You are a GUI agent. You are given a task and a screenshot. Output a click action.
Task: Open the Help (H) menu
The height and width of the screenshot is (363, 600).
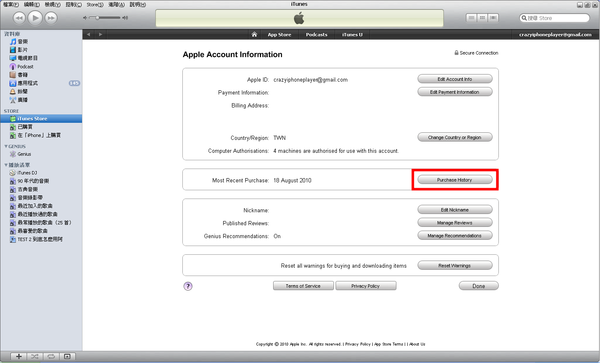pyautogui.click(x=138, y=5)
